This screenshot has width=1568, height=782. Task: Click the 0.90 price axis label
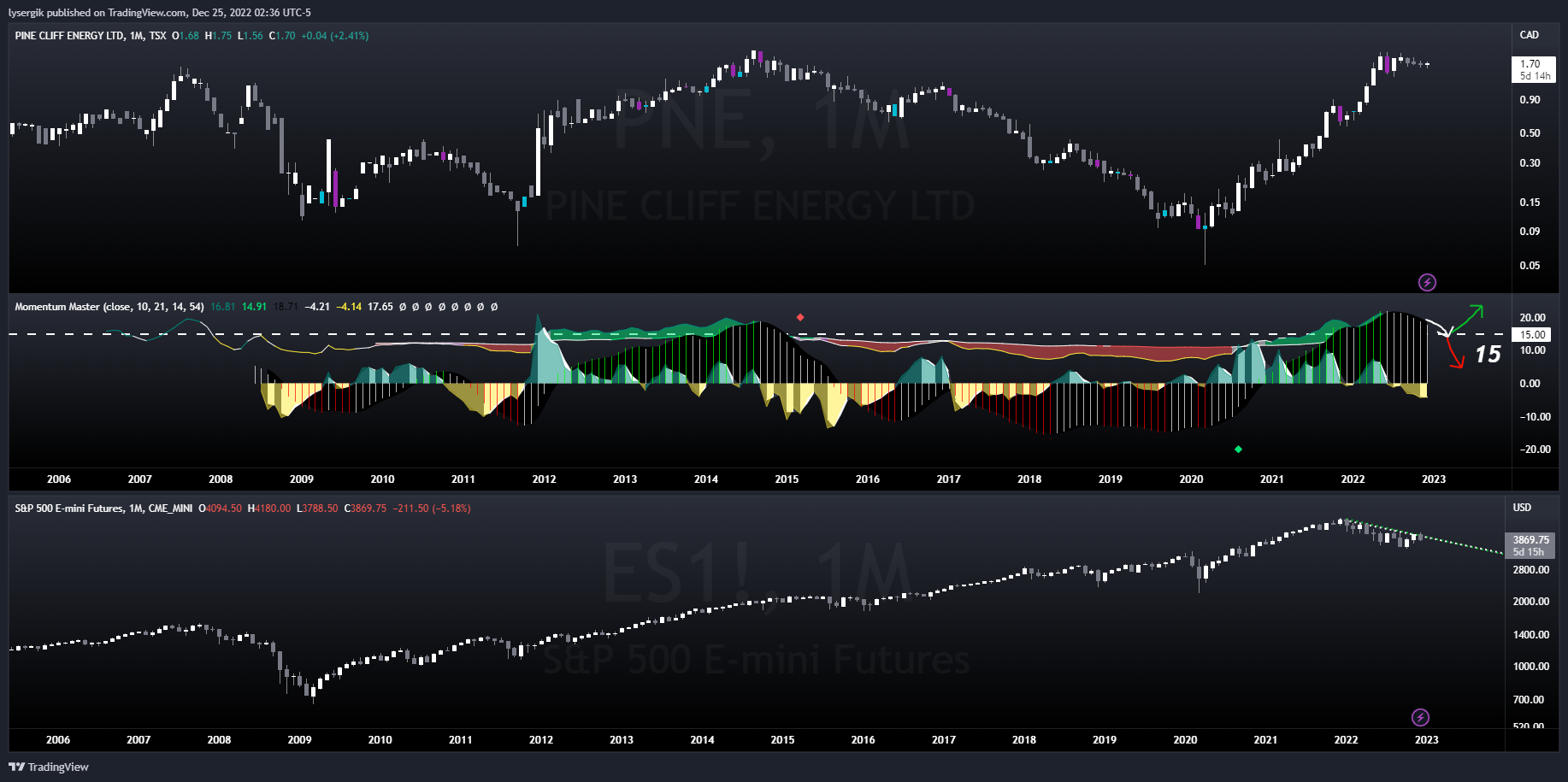point(1530,100)
